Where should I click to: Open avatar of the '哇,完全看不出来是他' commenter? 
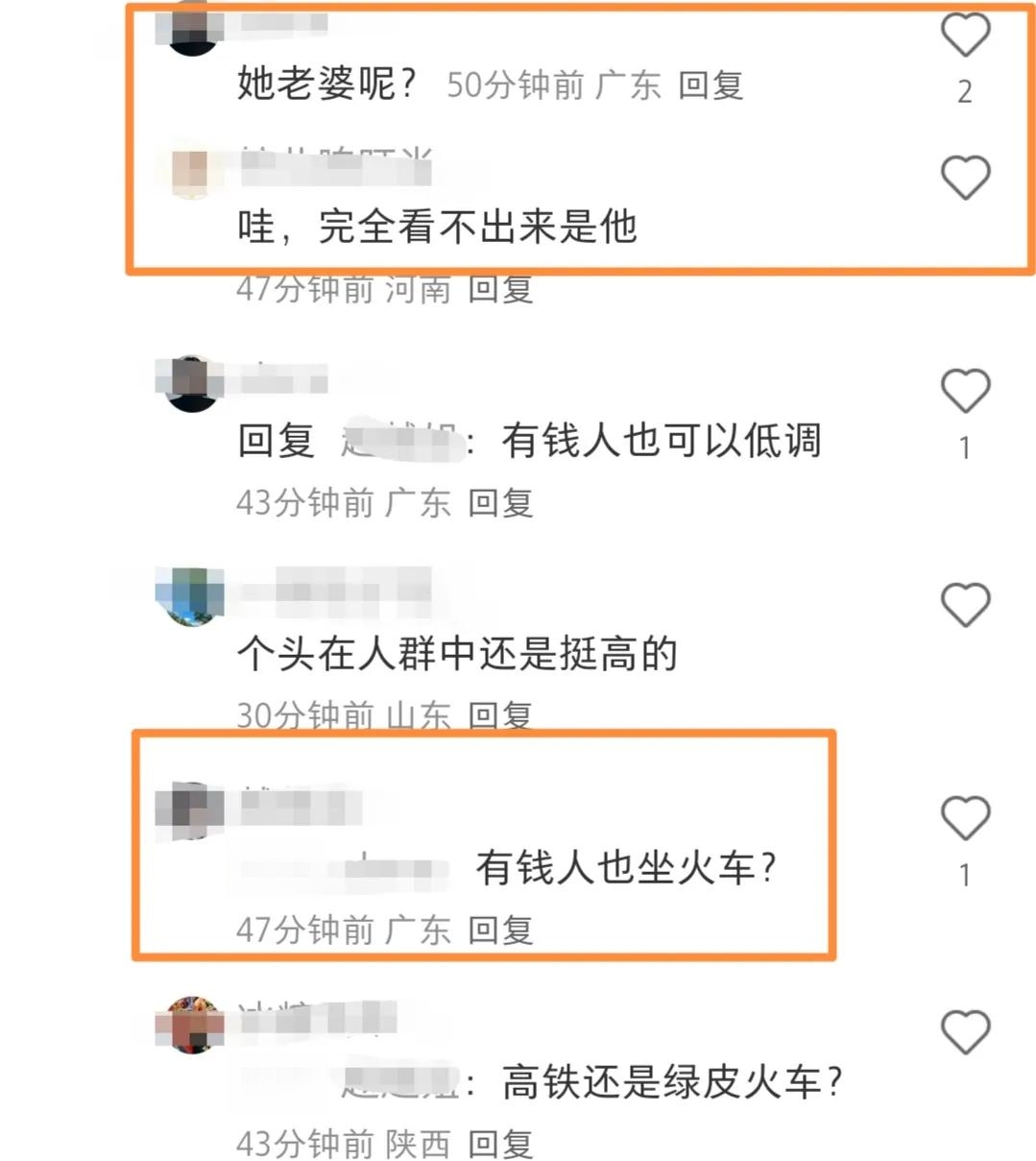pyautogui.click(x=192, y=171)
